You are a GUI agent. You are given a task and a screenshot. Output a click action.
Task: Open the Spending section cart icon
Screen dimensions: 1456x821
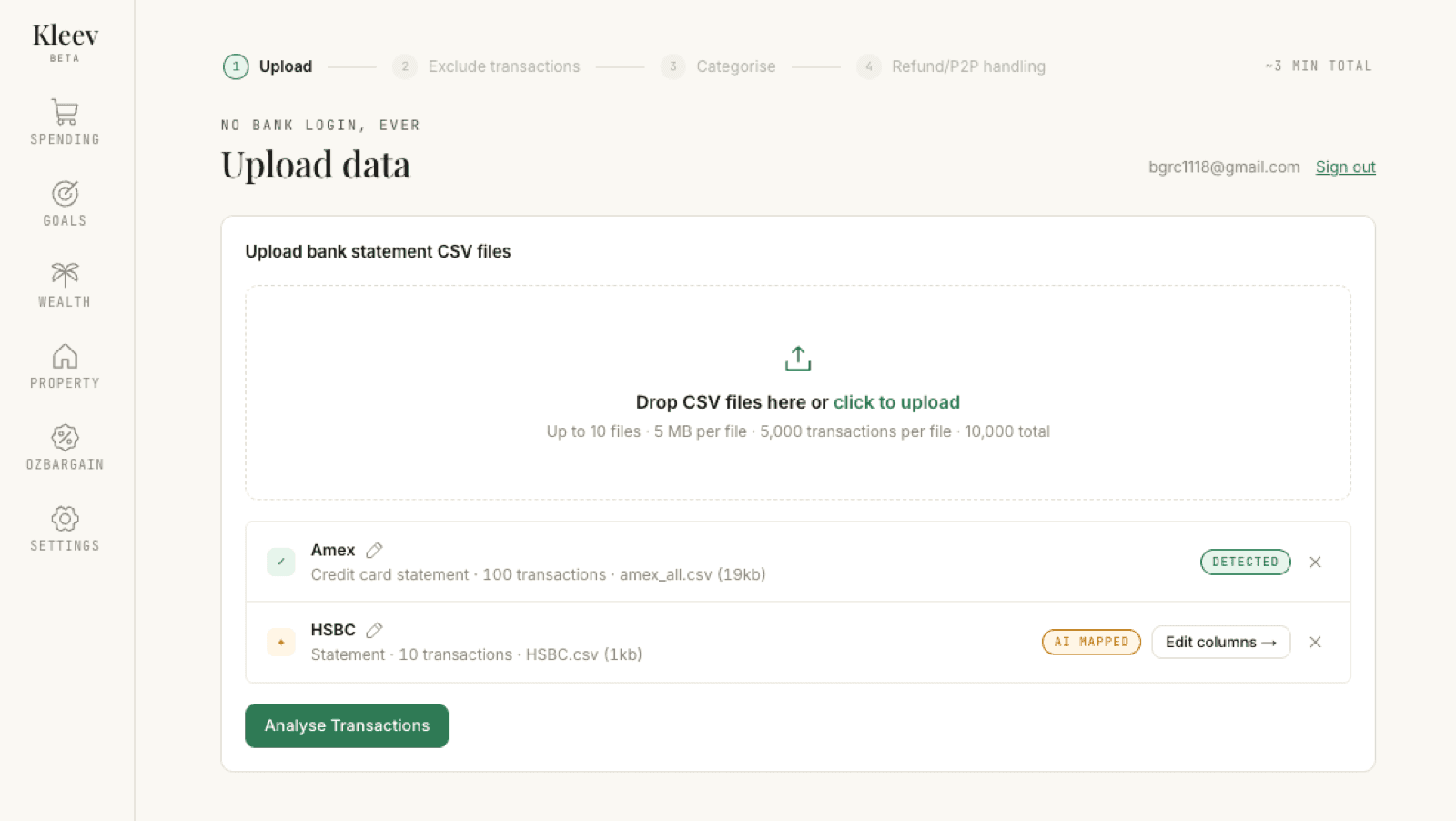click(x=65, y=112)
